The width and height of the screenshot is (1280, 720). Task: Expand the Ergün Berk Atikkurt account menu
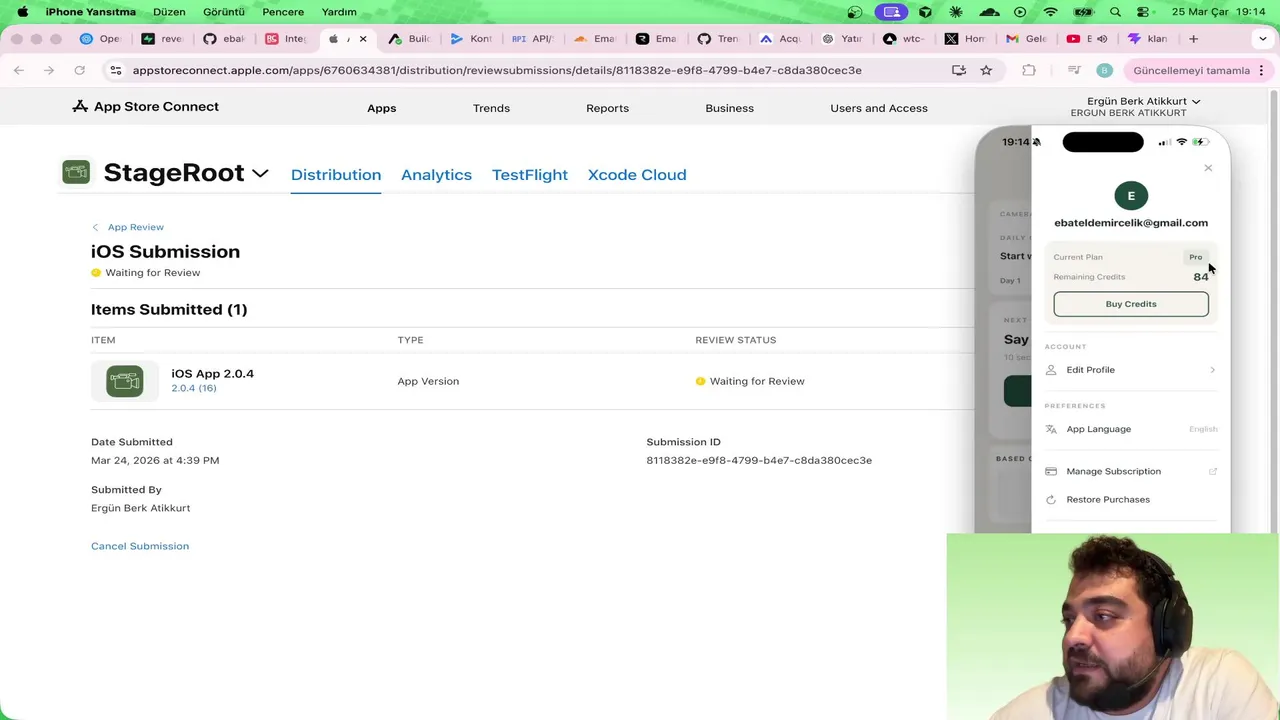(1143, 101)
